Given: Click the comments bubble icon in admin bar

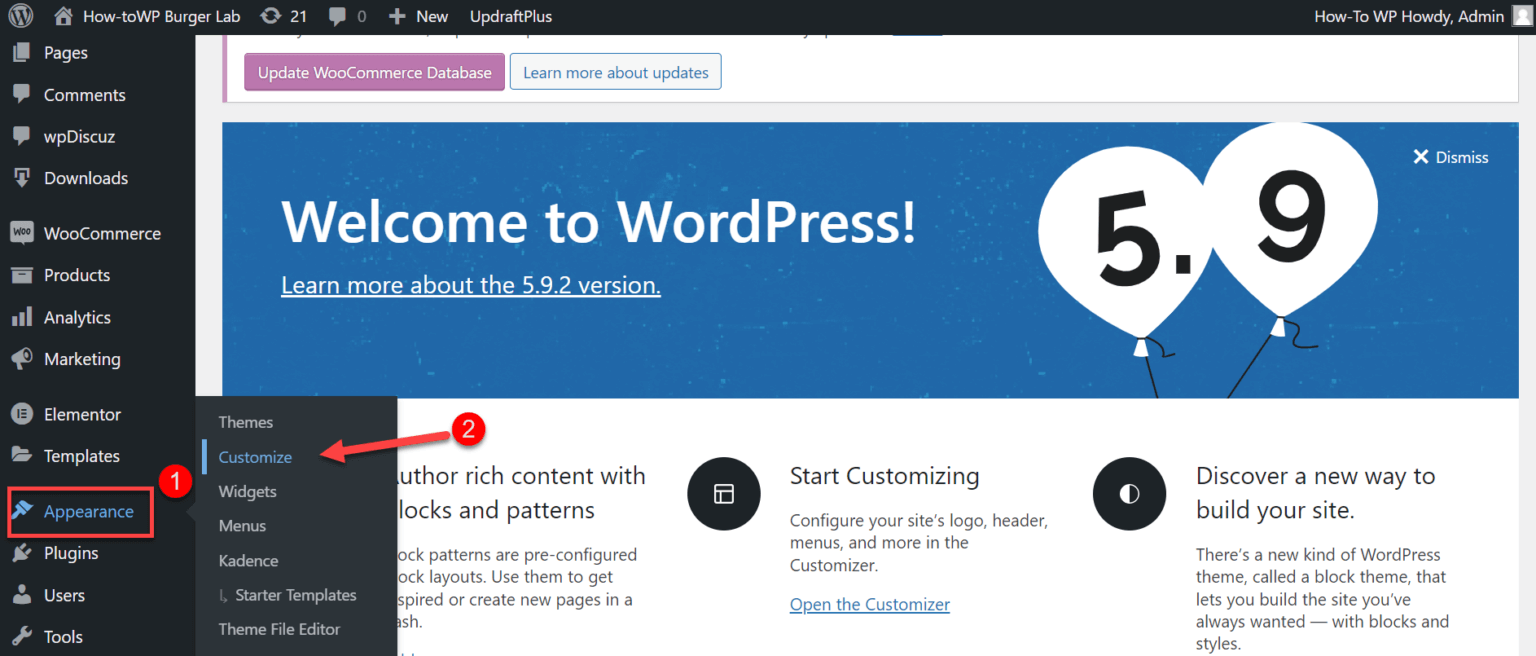Looking at the screenshot, I should click(x=338, y=16).
